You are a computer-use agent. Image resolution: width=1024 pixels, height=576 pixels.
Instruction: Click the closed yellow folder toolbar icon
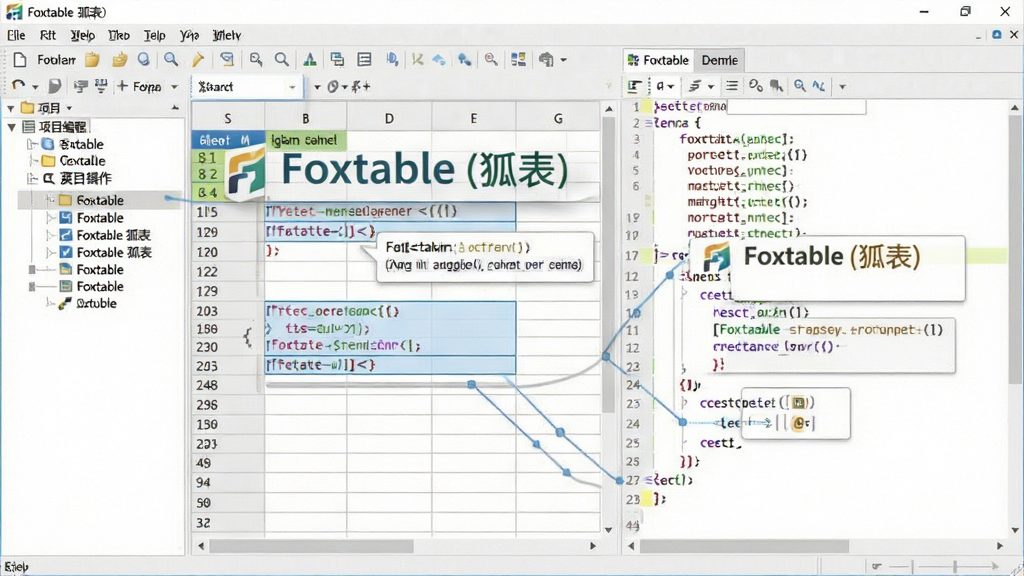coord(92,60)
